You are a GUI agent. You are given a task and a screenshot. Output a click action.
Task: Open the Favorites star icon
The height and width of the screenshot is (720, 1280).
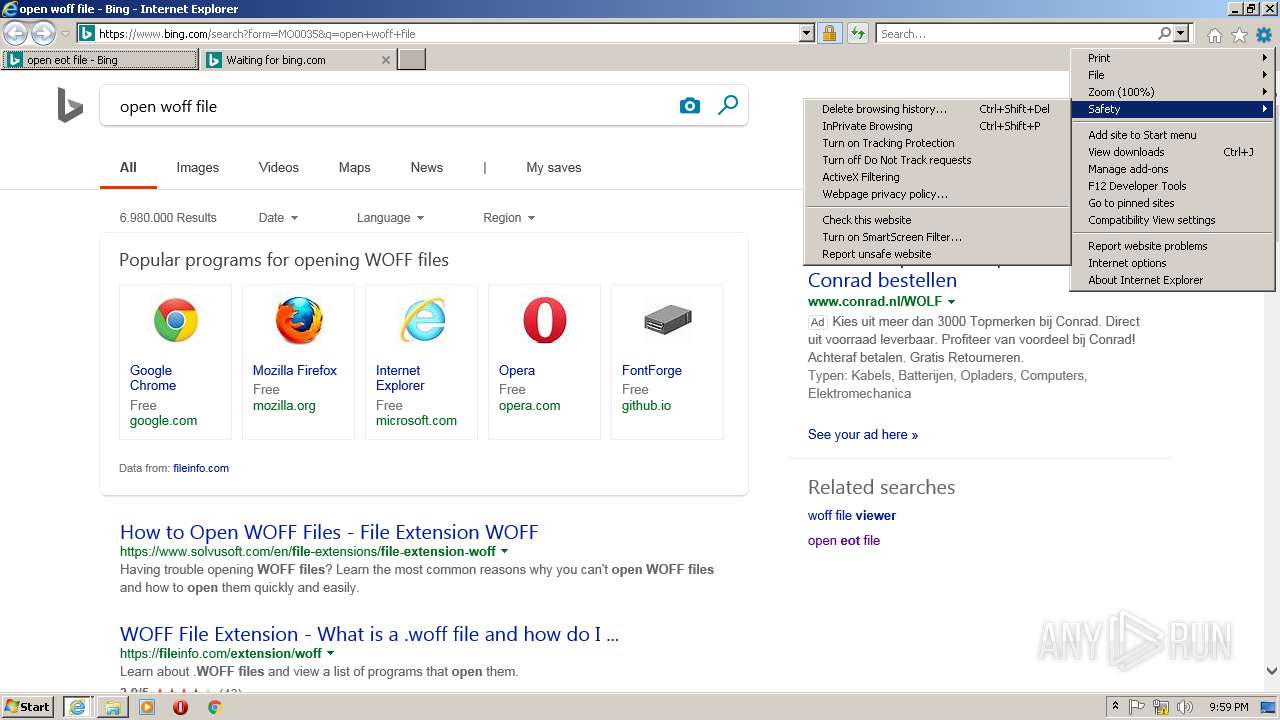(1239, 35)
